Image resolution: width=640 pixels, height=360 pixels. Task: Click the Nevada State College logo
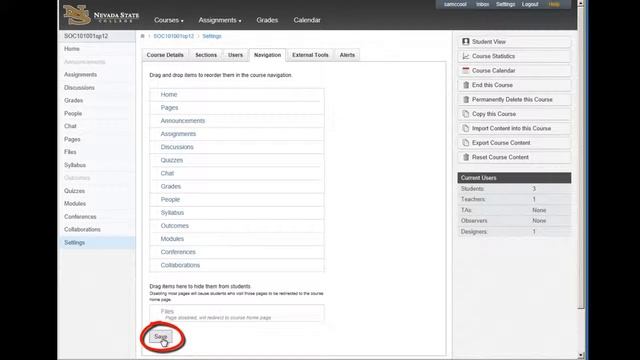101,16
